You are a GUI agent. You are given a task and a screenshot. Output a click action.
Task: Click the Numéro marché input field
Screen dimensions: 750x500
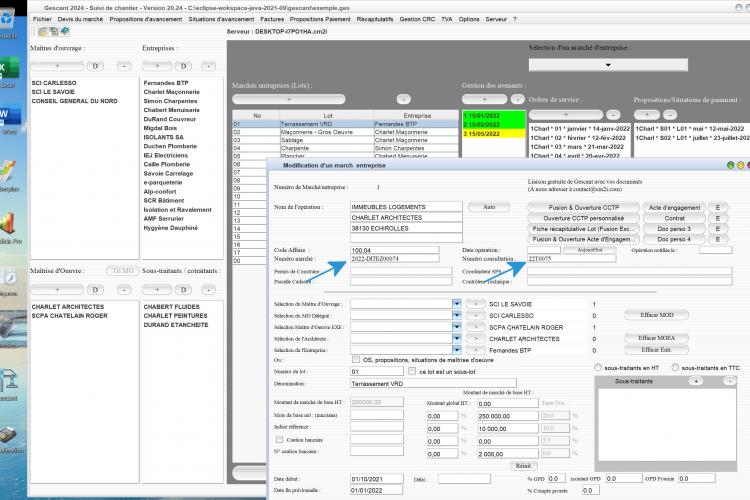click(395, 258)
